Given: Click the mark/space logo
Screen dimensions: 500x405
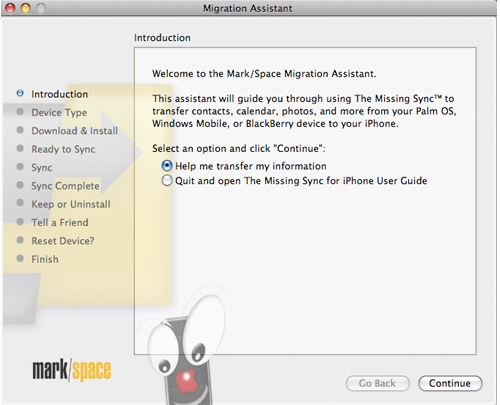Looking at the screenshot, I should (71, 370).
